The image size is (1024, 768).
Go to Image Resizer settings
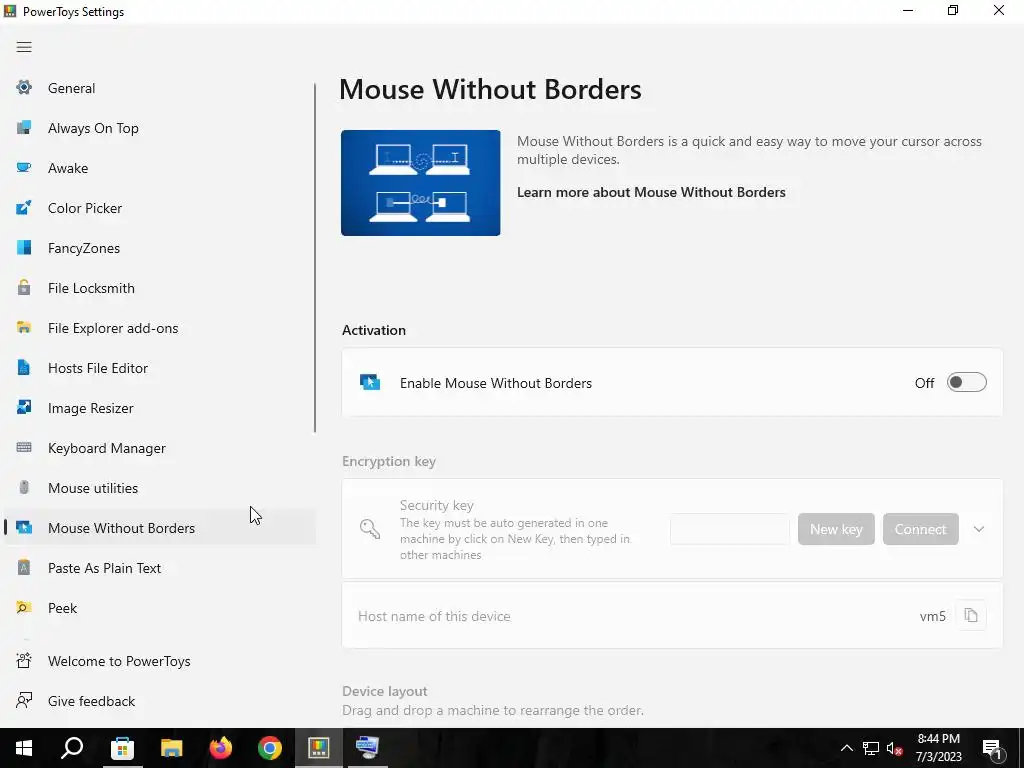pos(159,408)
